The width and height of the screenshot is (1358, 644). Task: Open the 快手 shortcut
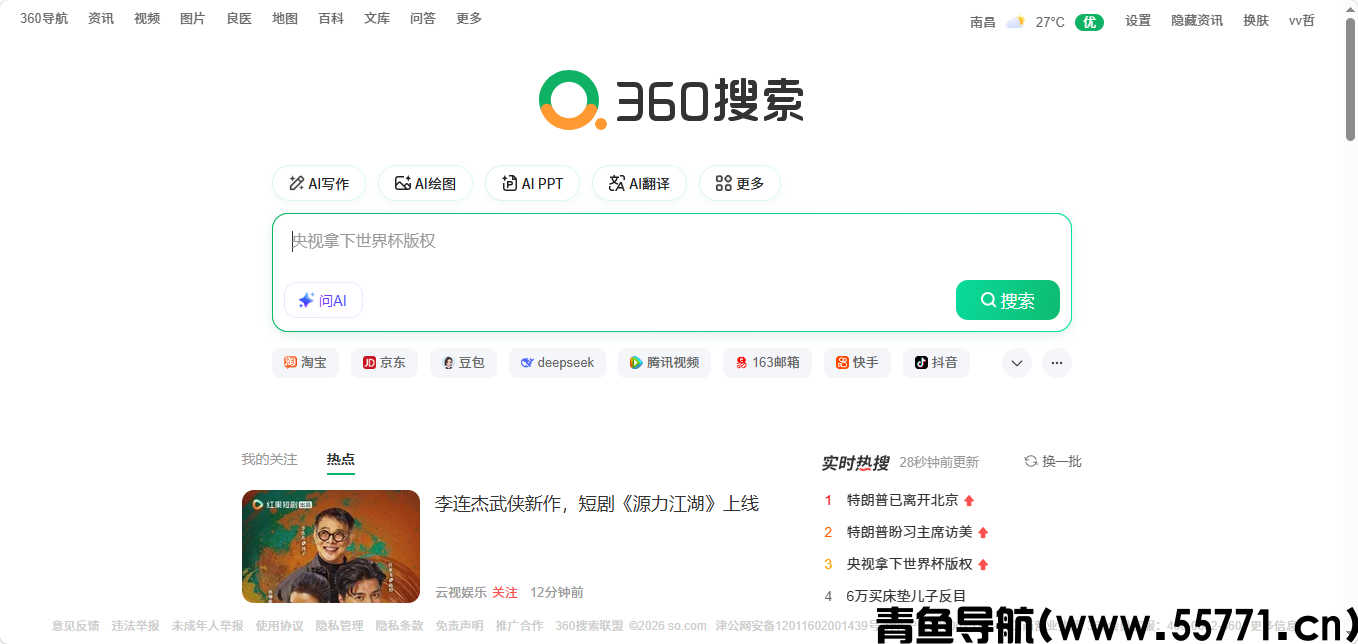pyautogui.click(x=857, y=363)
